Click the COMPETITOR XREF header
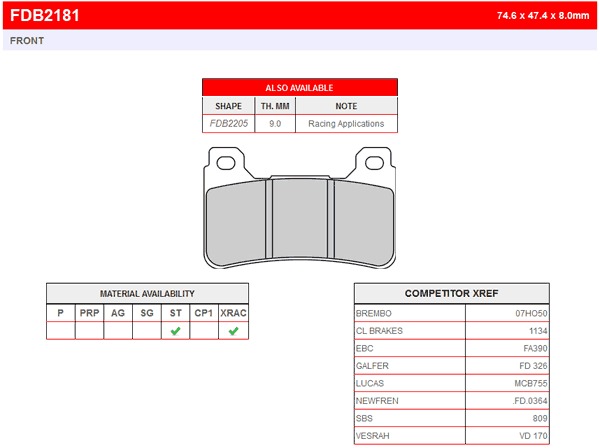Image resolution: width=600 pixels, height=448 pixels. [452, 293]
